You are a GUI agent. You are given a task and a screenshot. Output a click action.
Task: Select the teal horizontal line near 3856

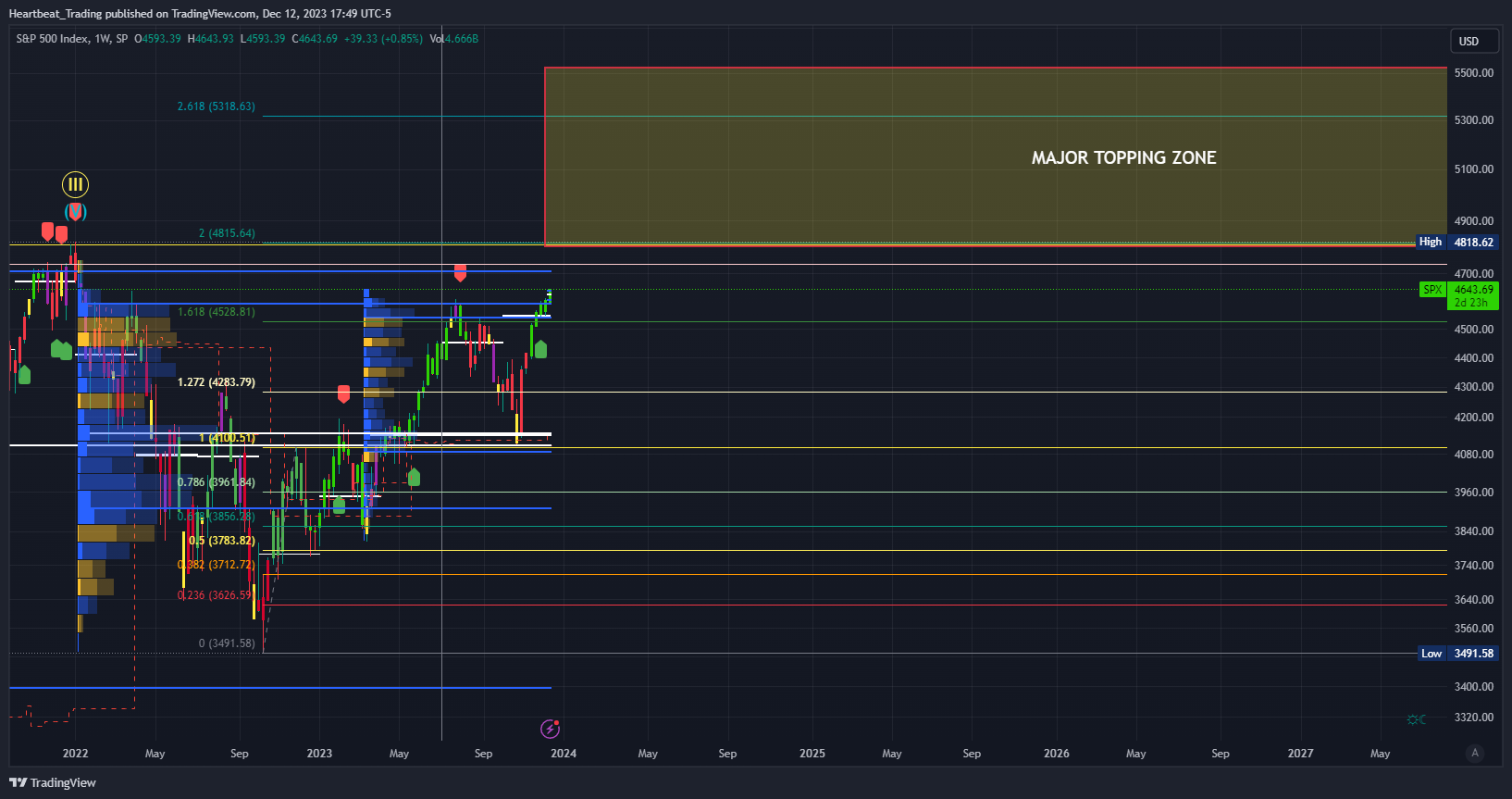tap(856, 527)
